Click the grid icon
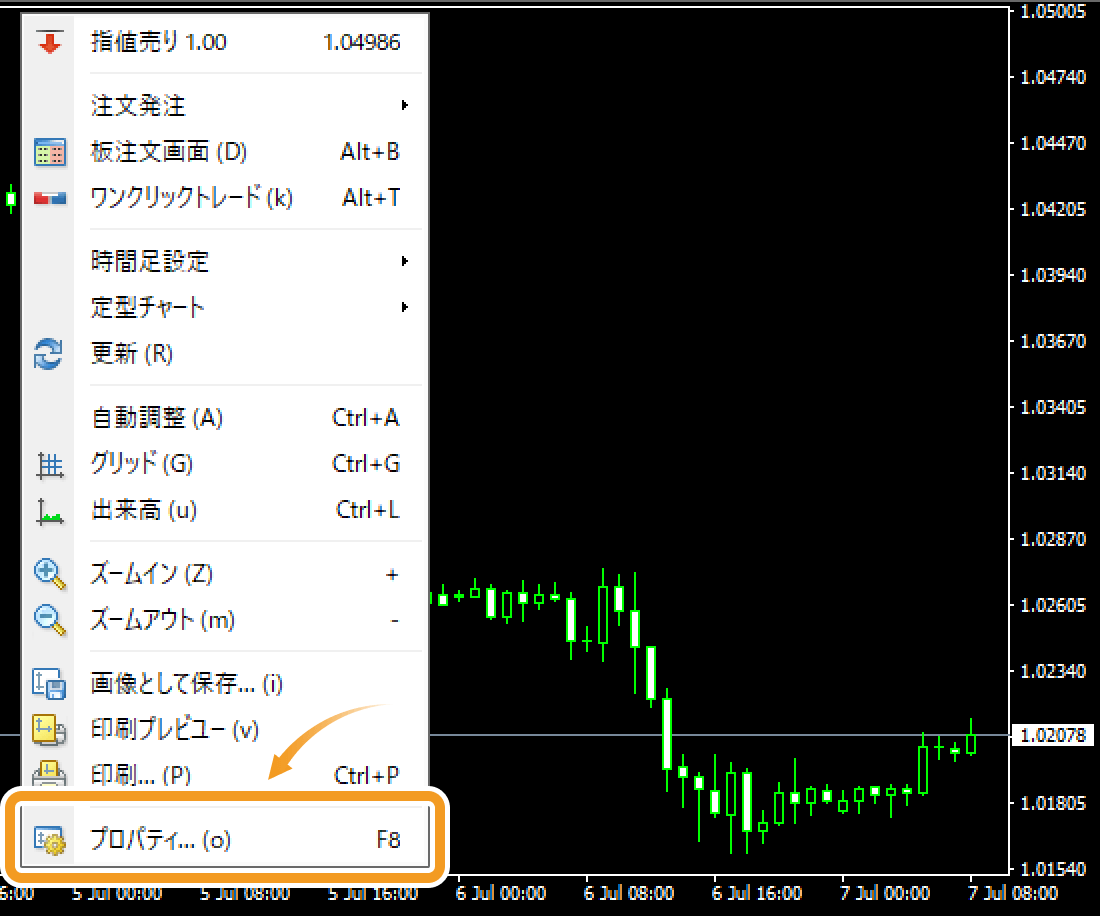Image resolution: width=1100 pixels, height=916 pixels. pyautogui.click(x=50, y=465)
